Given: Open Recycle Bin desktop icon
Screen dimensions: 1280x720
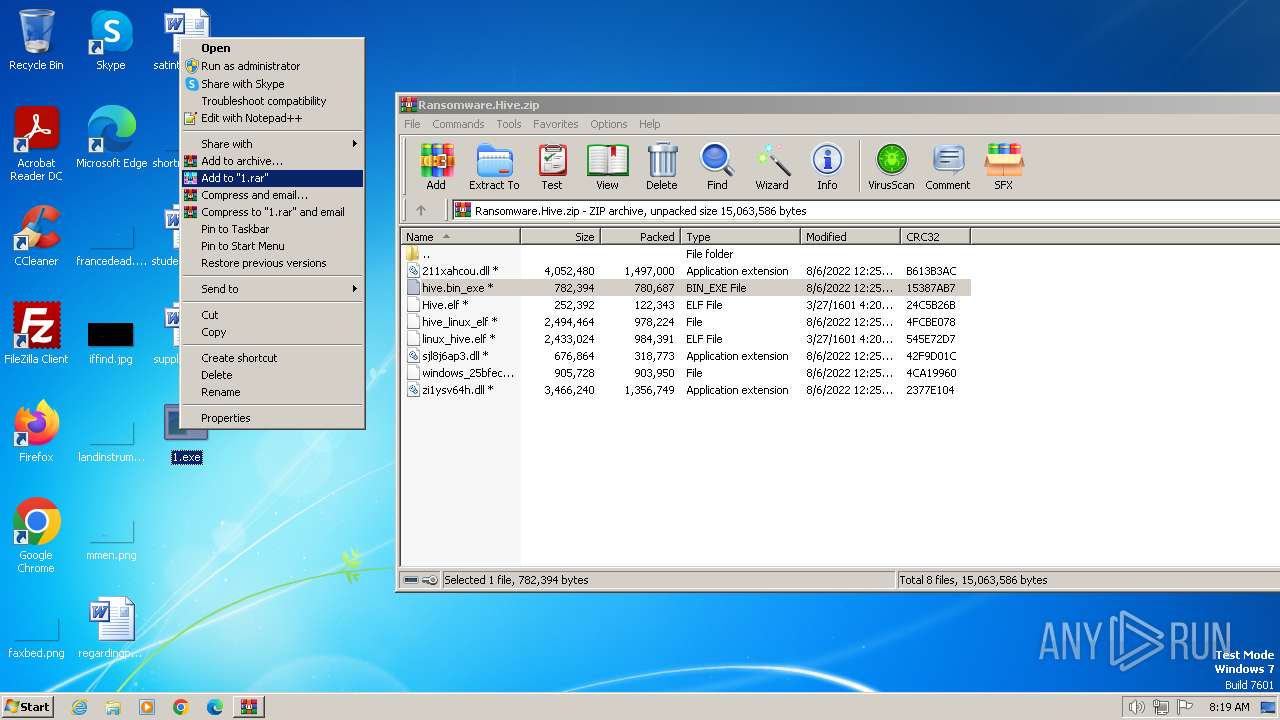Looking at the screenshot, I should (36, 40).
